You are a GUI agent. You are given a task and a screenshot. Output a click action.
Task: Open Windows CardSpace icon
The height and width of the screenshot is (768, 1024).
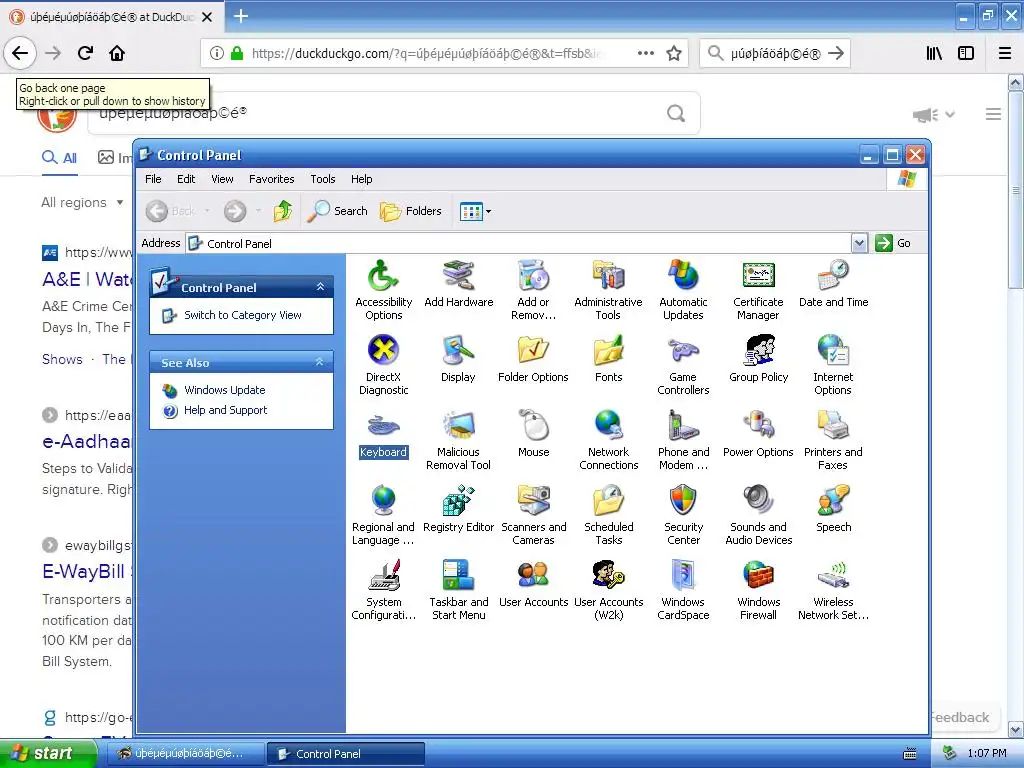click(x=683, y=590)
